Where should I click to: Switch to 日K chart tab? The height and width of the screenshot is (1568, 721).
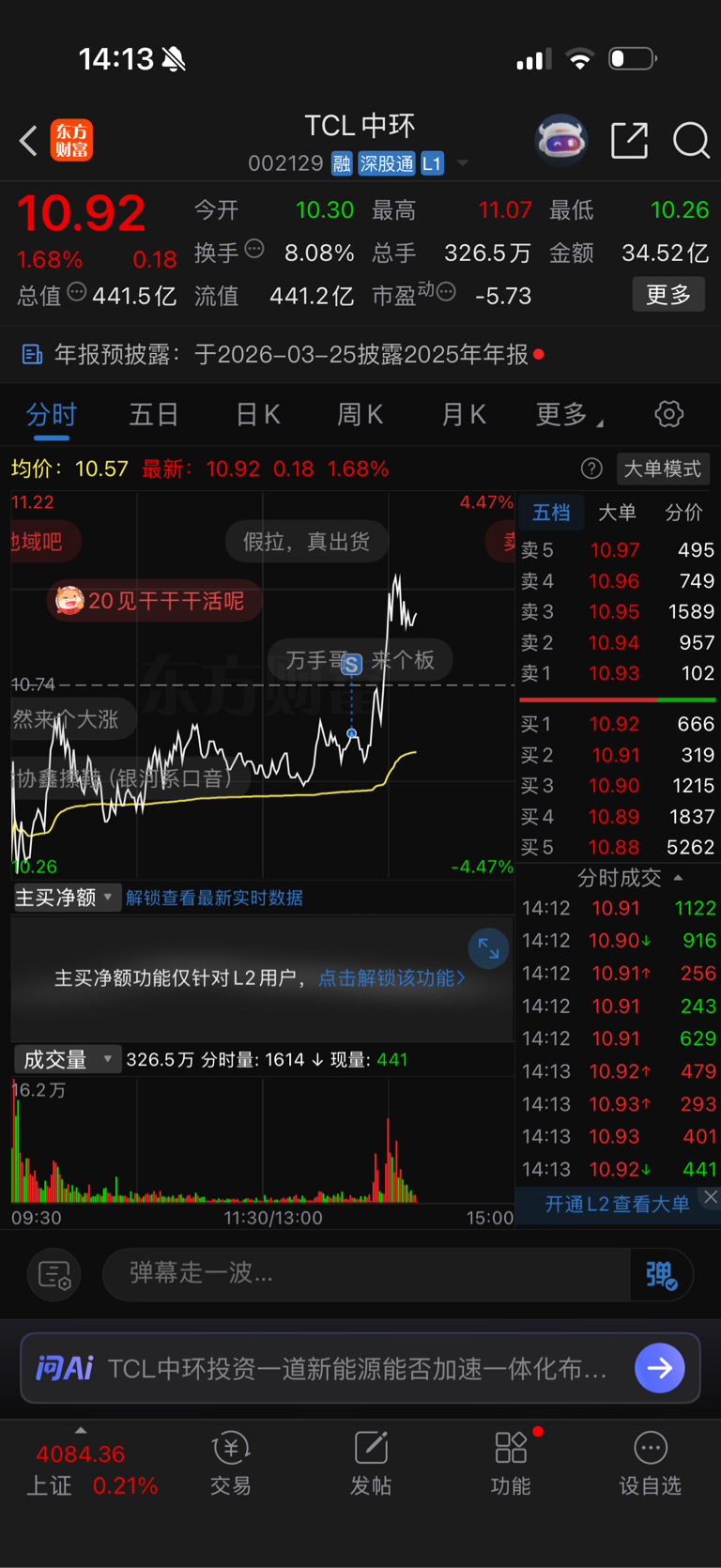257,414
